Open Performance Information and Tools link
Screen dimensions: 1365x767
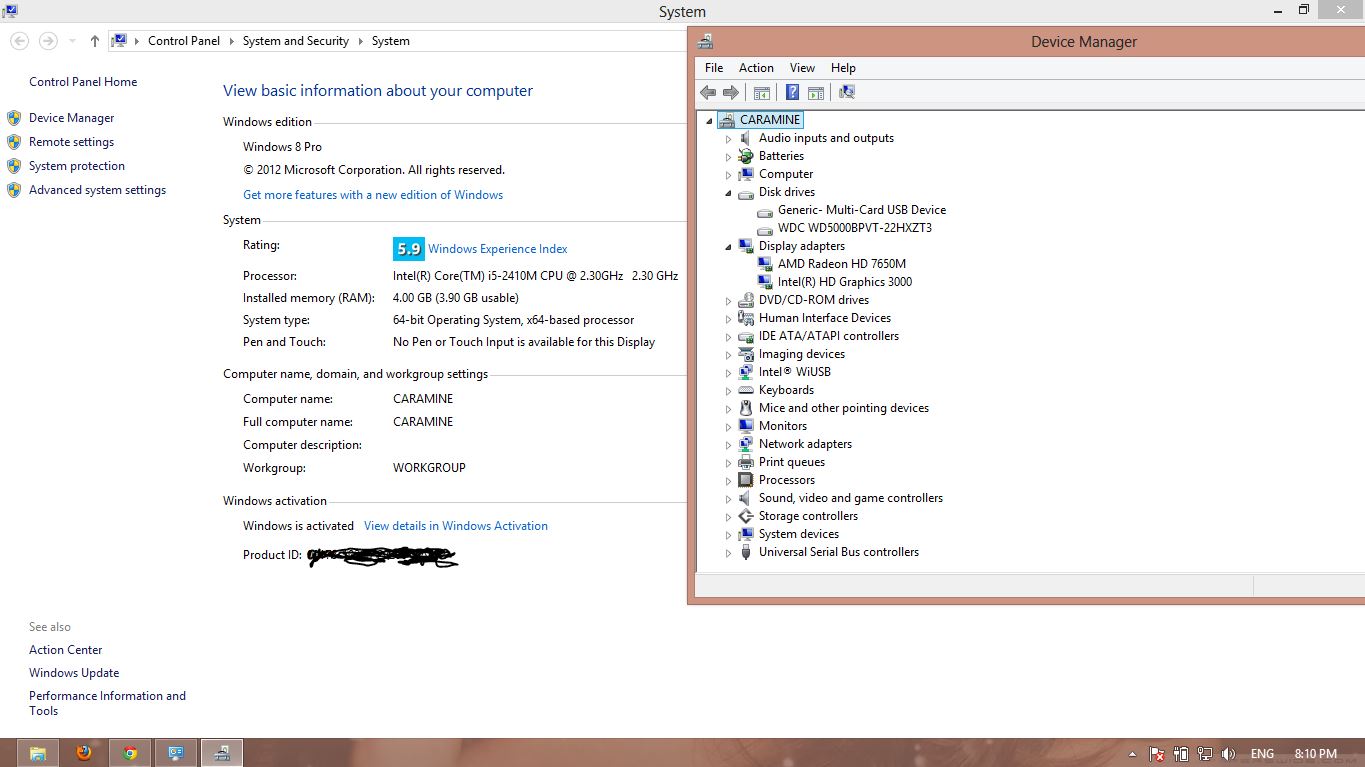pyautogui.click(x=107, y=703)
